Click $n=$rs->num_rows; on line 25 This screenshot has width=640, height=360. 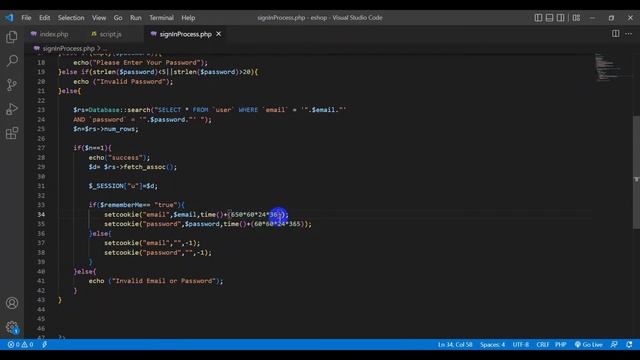(106, 129)
